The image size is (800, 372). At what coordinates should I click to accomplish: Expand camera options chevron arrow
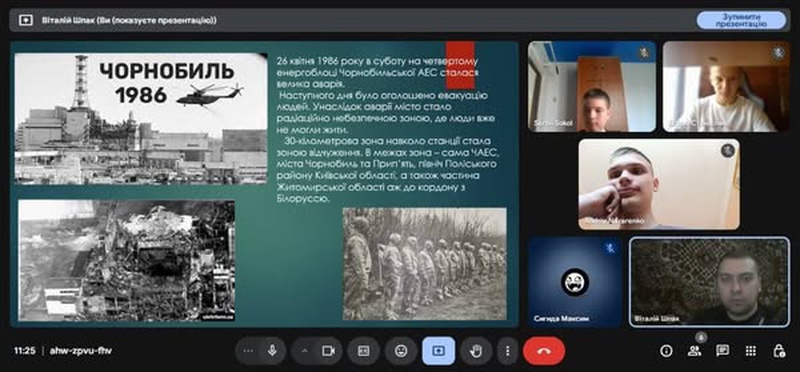tap(304, 351)
